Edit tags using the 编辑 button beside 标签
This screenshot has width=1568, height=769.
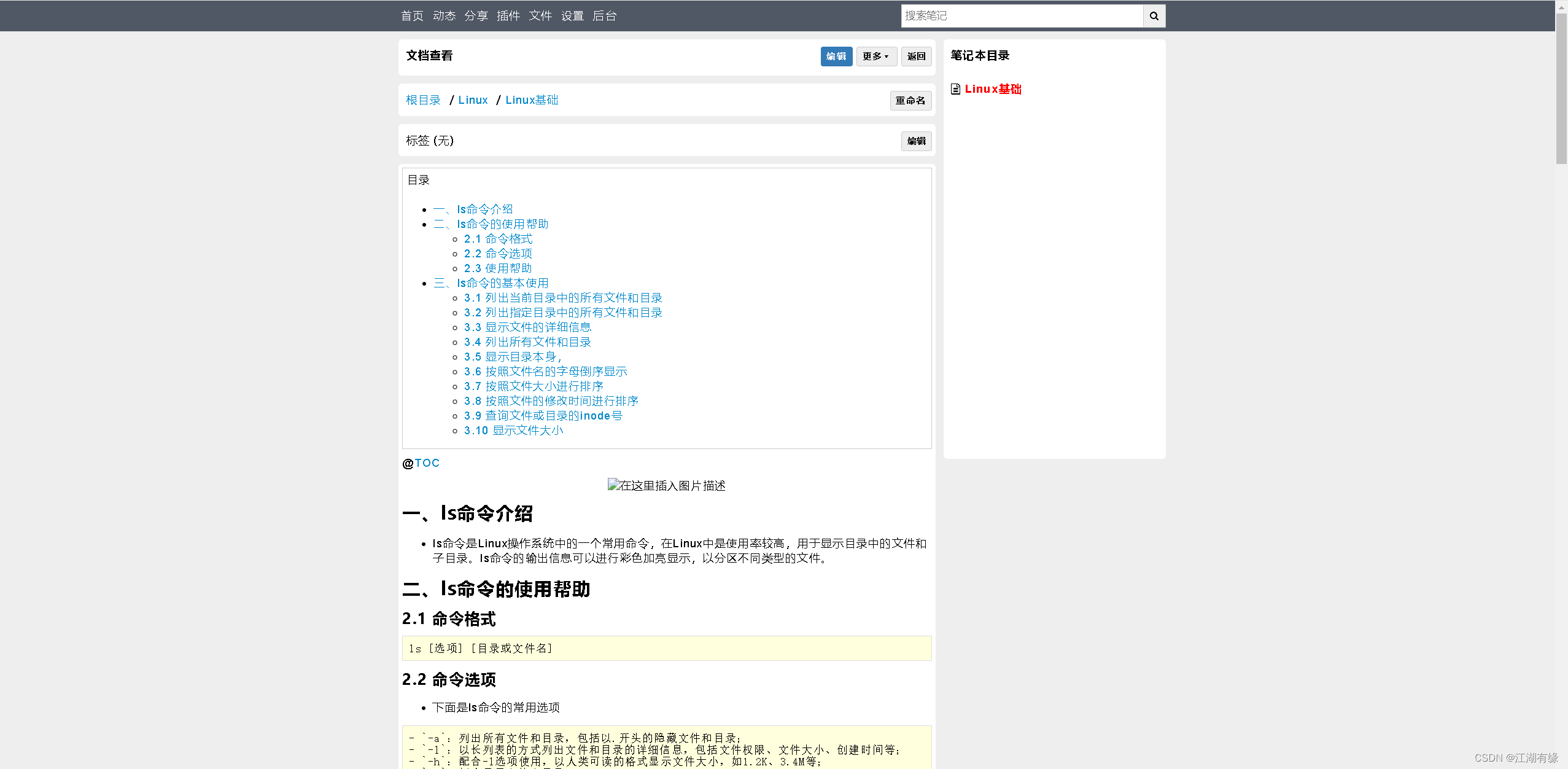(x=915, y=141)
